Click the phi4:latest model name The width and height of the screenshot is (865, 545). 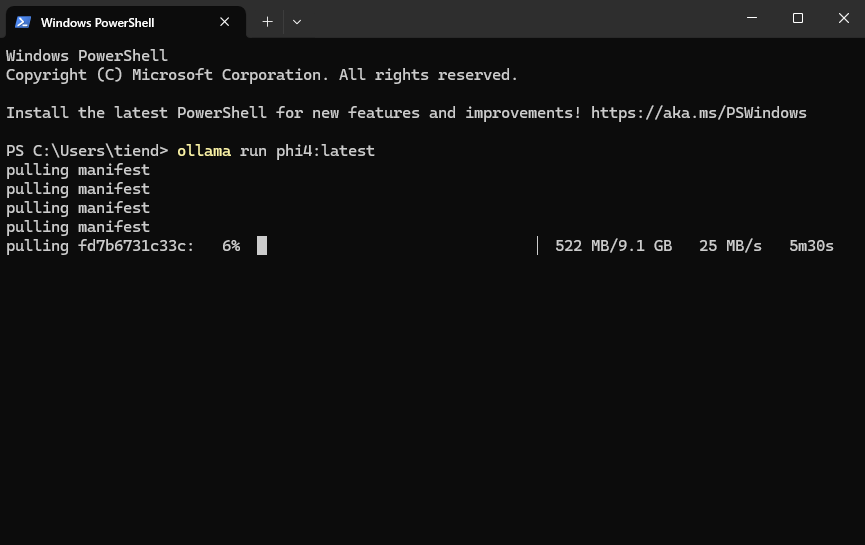tap(325, 151)
